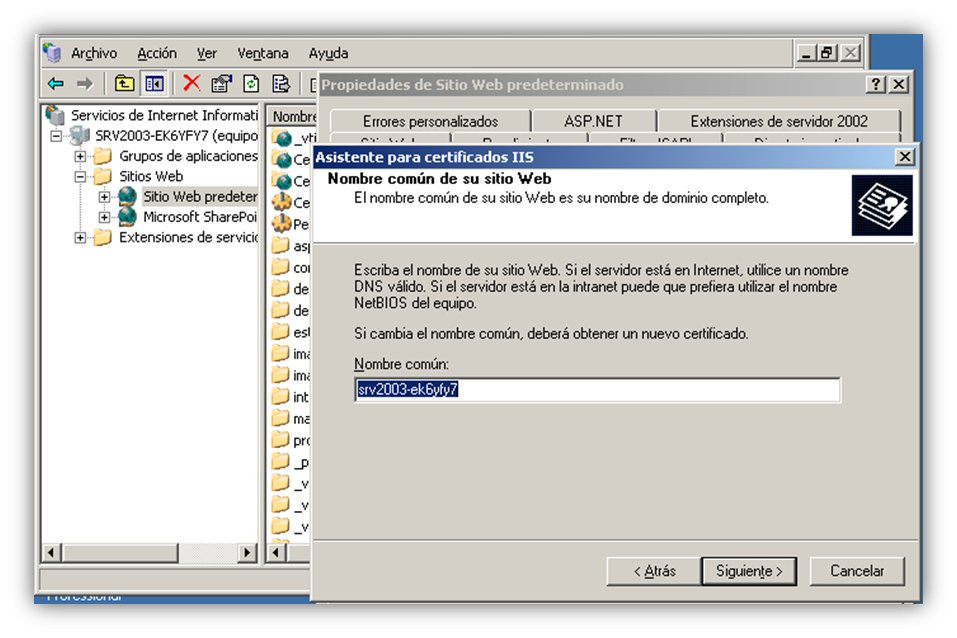Expand the Sitio Web predeterminado node

click(104, 197)
